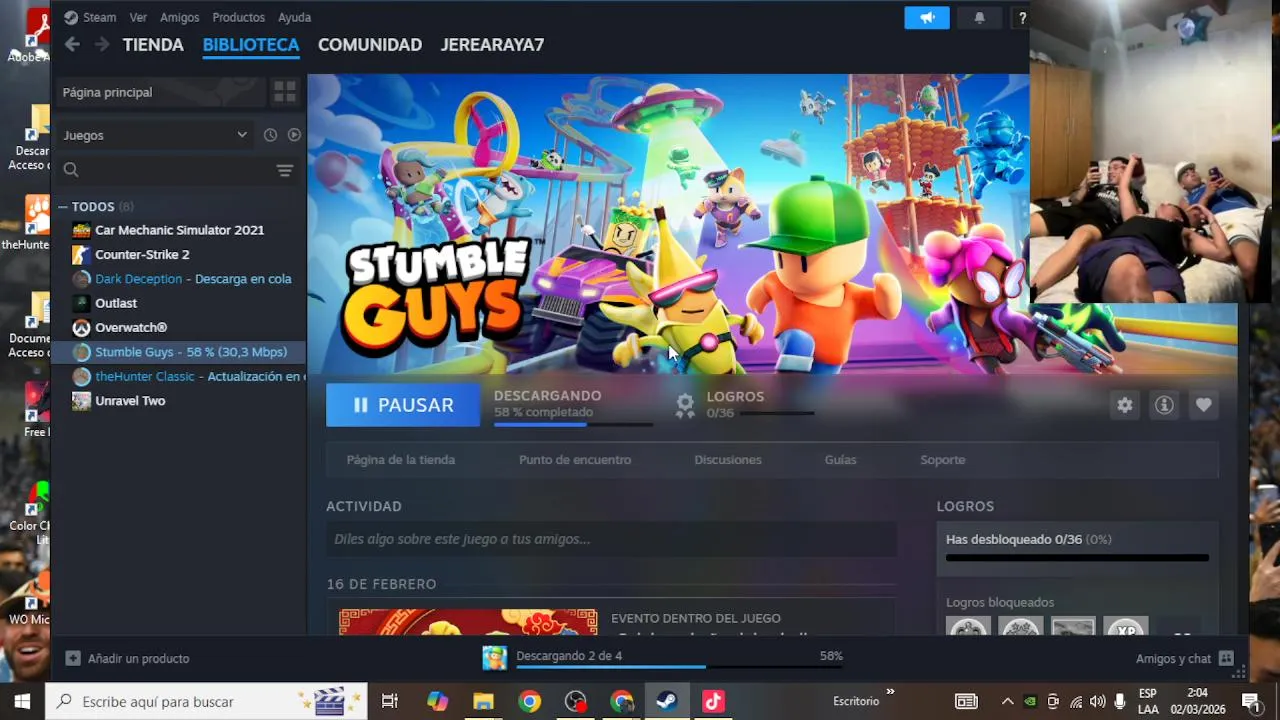
Task: Switch library to collections grid view
Action: click(x=285, y=92)
